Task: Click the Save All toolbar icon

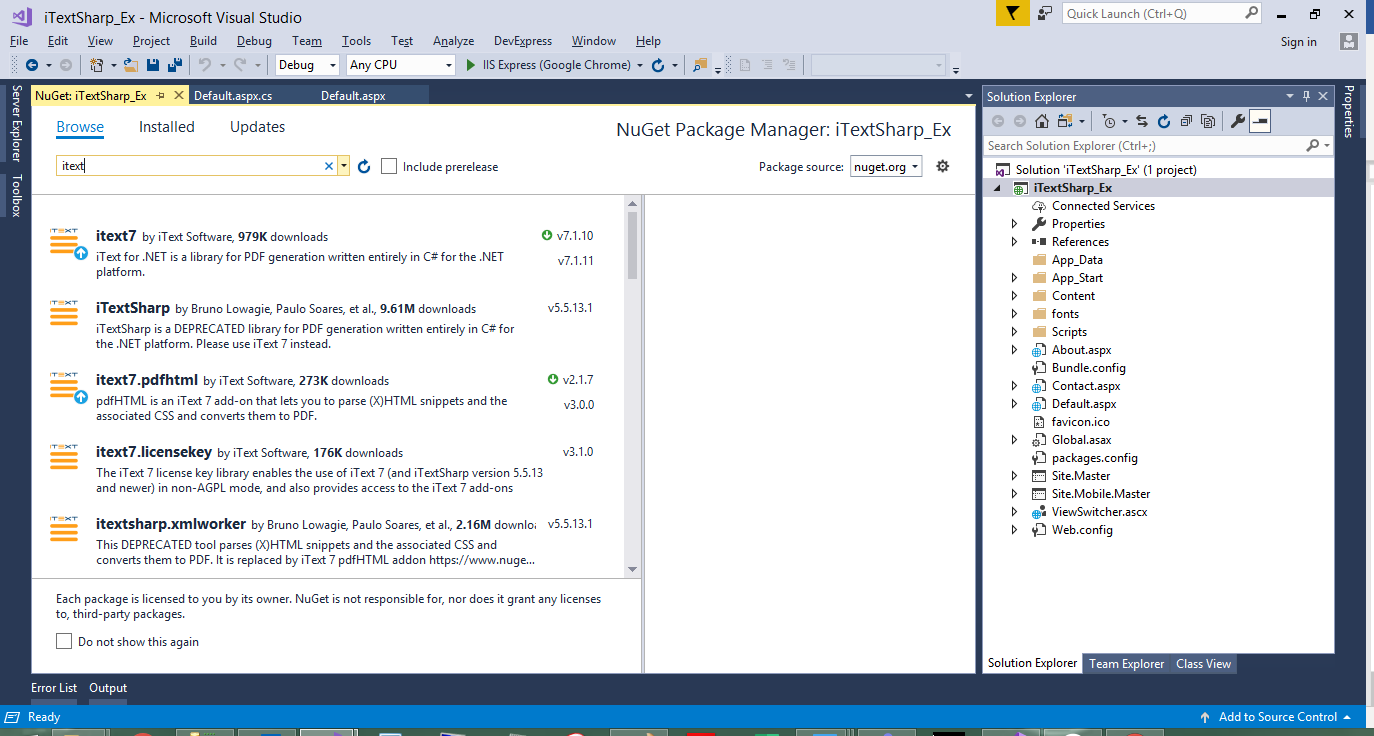Action: pos(175,65)
